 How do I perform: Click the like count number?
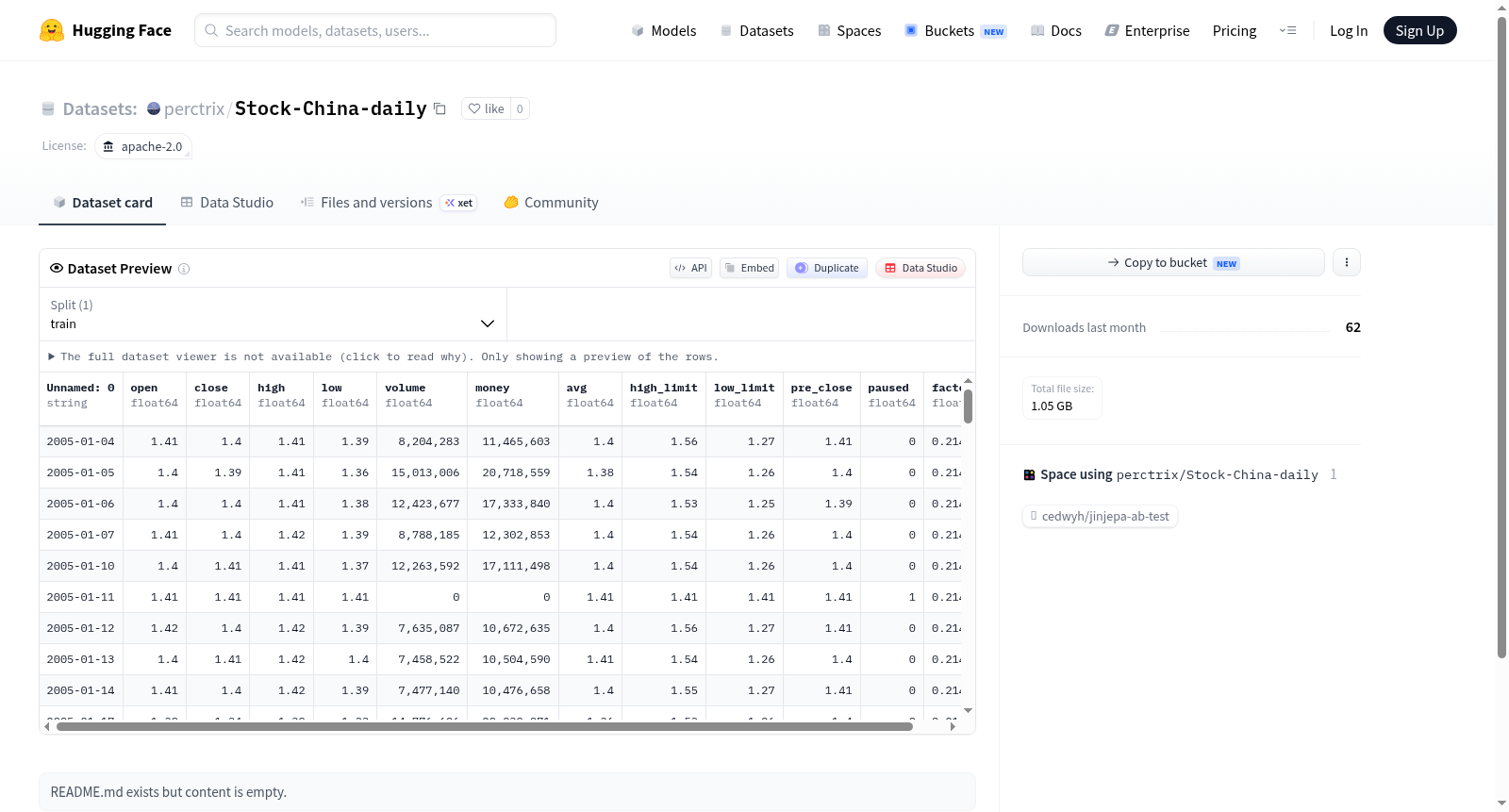[x=520, y=108]
